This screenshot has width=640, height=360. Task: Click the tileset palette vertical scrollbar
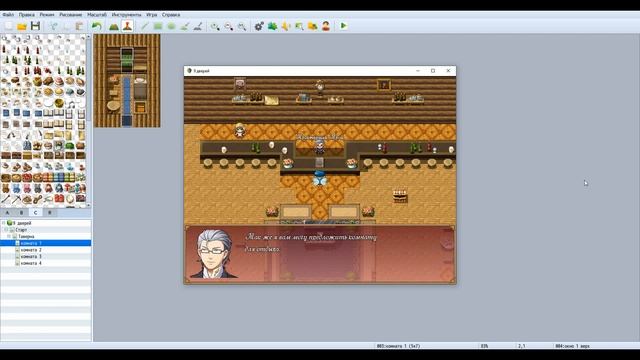pyautogui.click(x=89, y=121)
